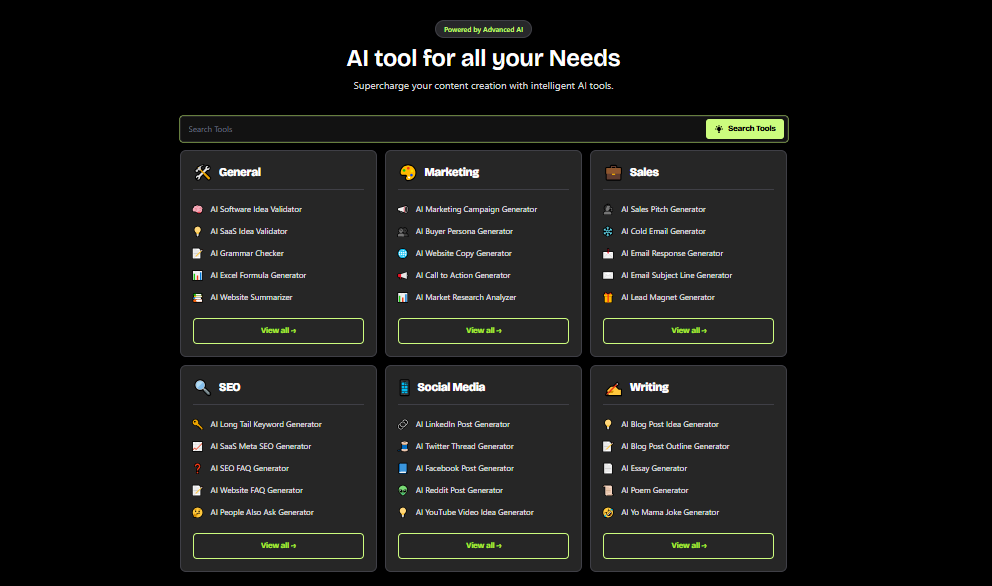This screenshot has height=586, width=992.
Task: Click the stacked books icon beside AI Website Summarizer
Action: (x=197, y=297)
